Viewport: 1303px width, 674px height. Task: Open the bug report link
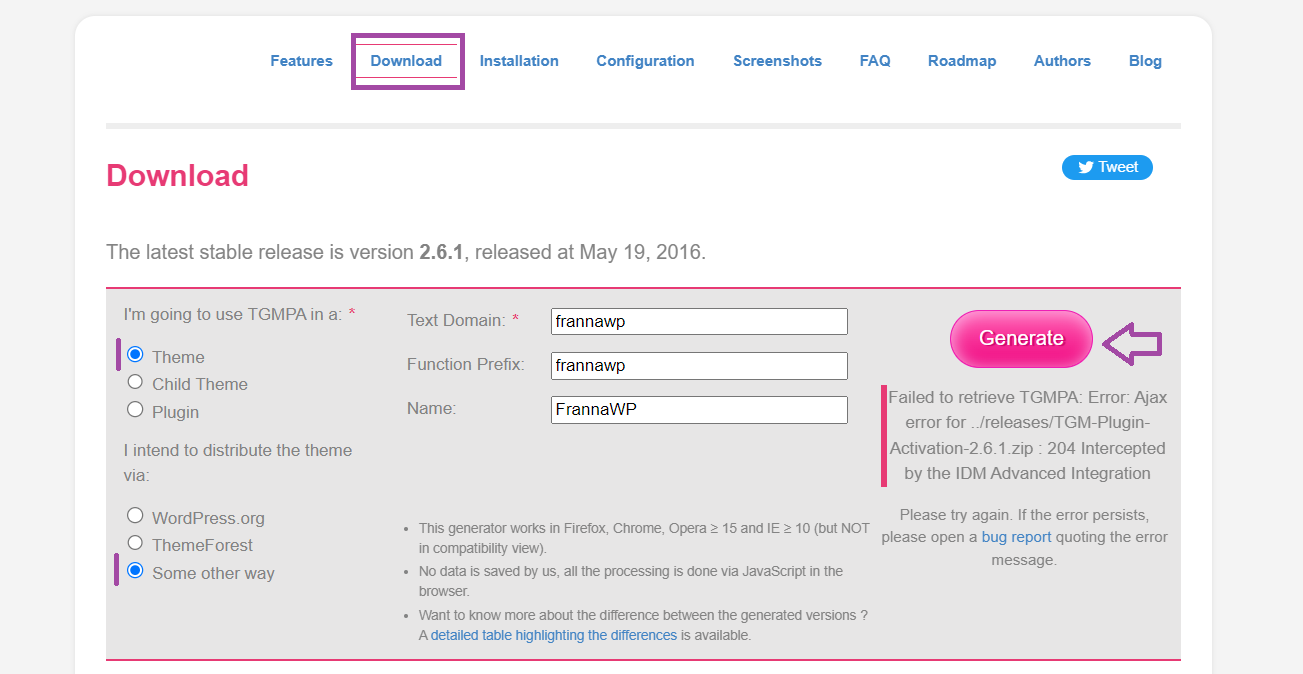[1016, 537]
